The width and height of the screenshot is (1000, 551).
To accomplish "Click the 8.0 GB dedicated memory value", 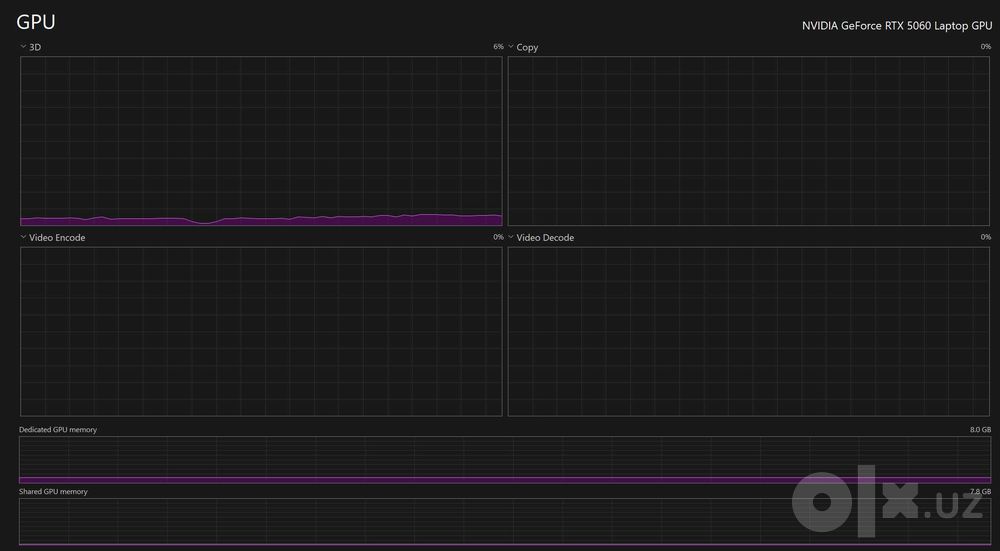I will [980, 430].
